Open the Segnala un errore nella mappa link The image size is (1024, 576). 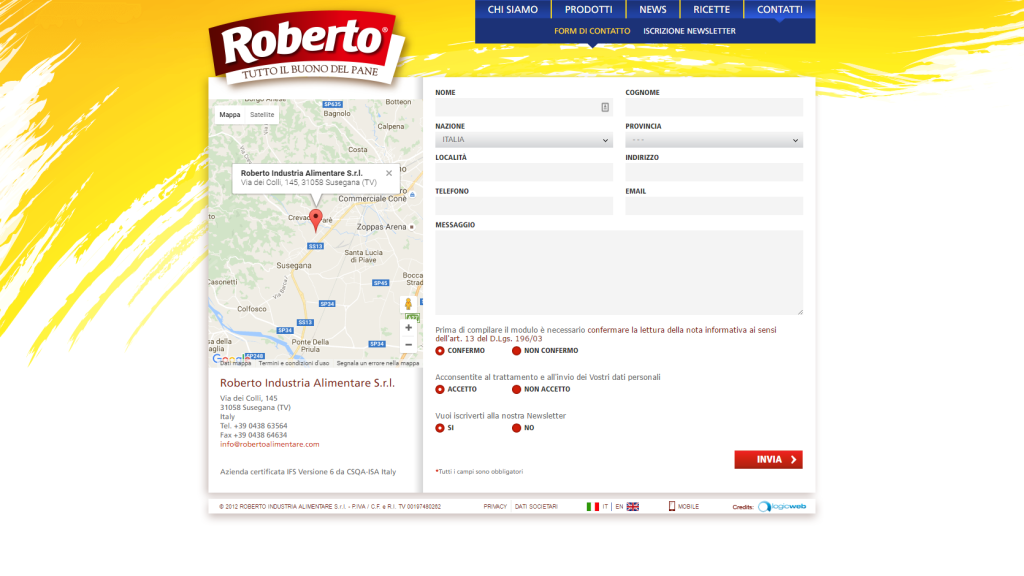(x=377, y=363)
